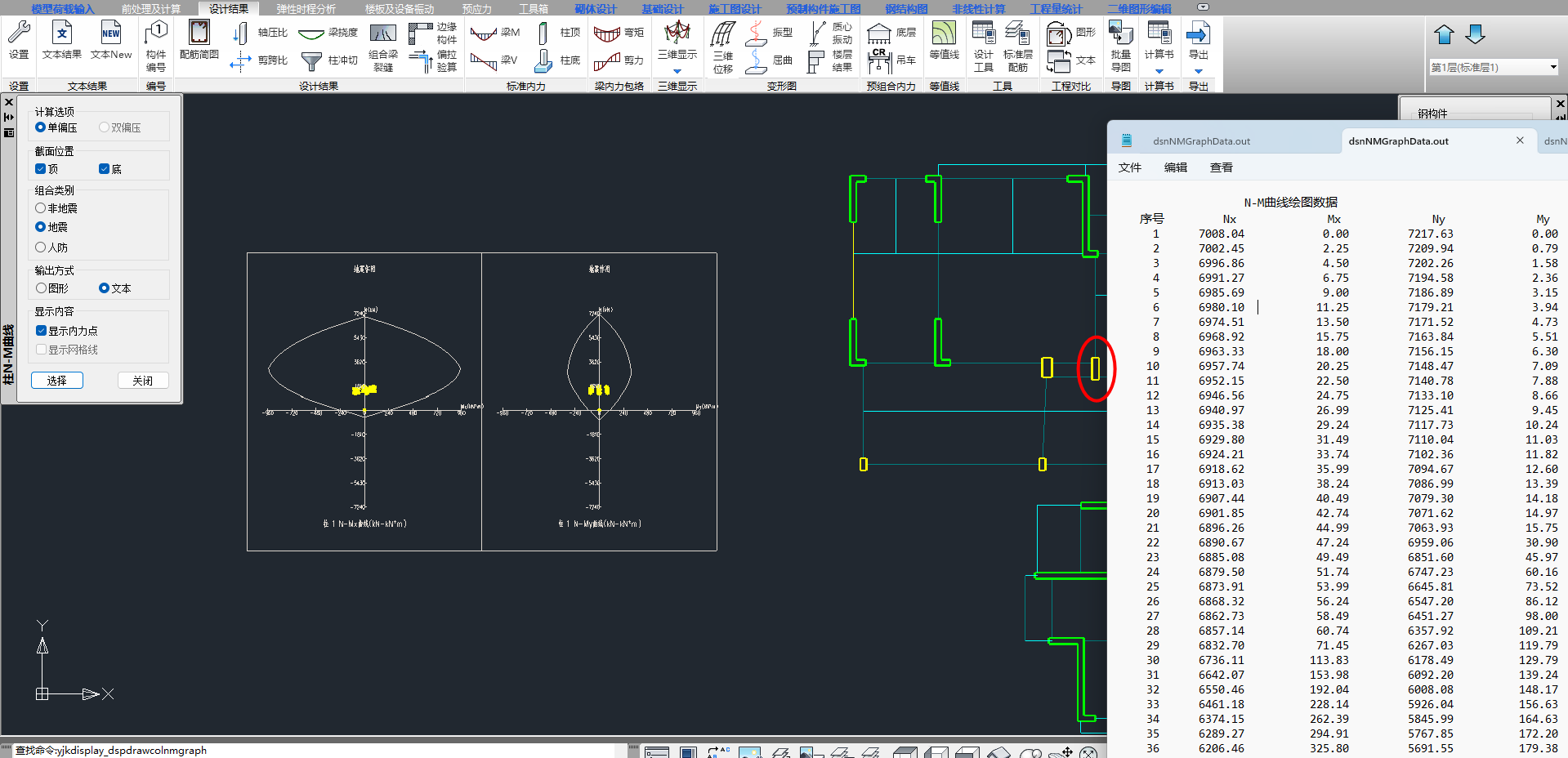Go up one floor with blue up arrow
This screenshot has height=758, width=1568.
tap(1444, 34)
